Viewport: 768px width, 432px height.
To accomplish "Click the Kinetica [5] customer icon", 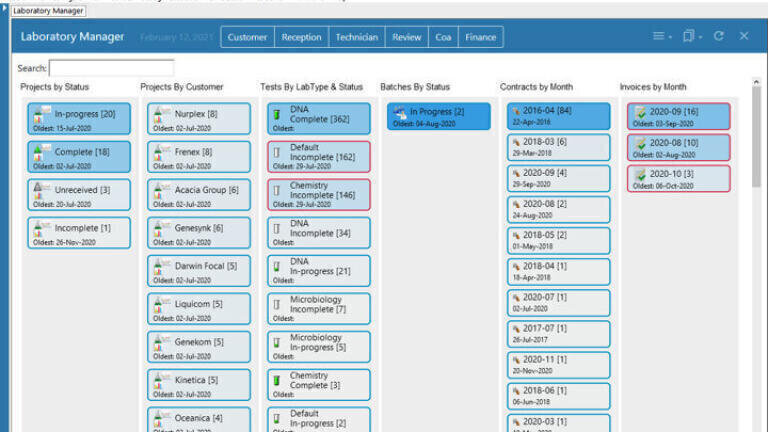I will (161, 381).
